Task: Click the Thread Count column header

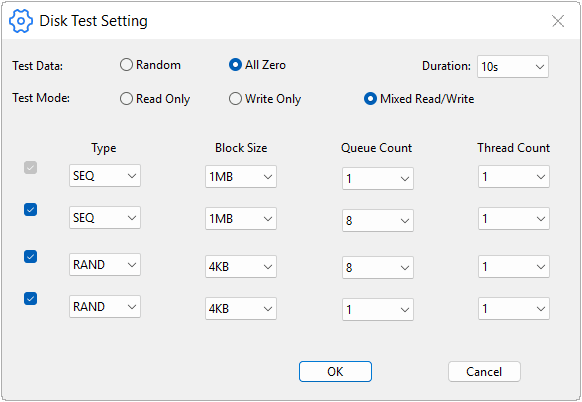Action: coord(513,148)
